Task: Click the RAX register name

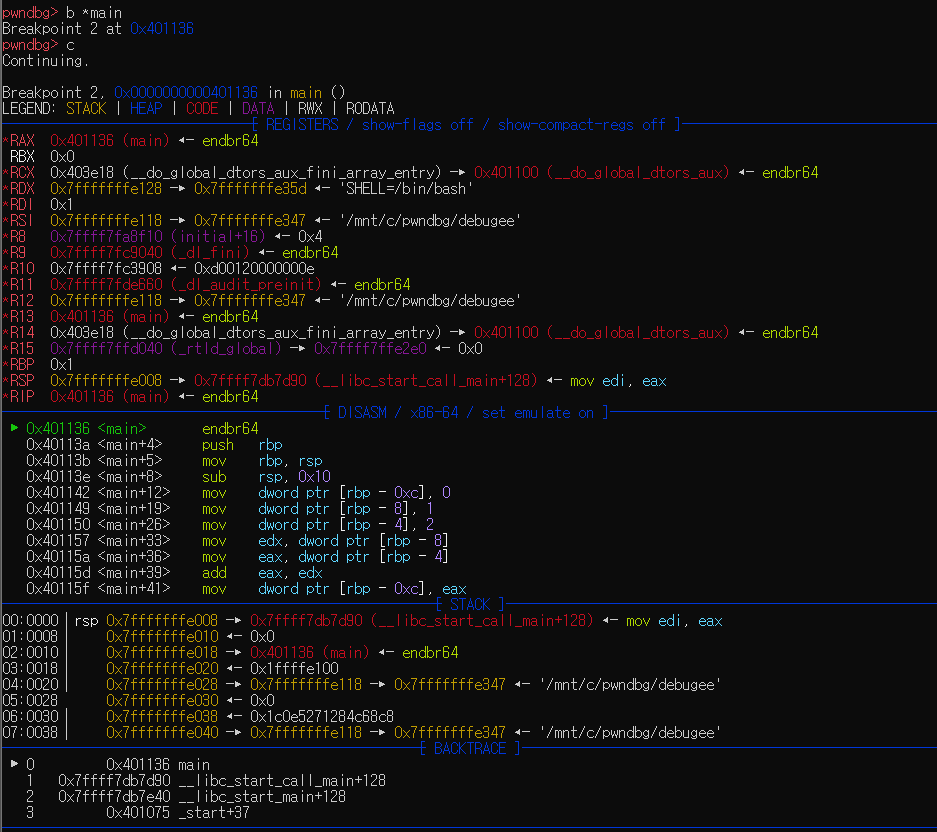Action: 22,140
